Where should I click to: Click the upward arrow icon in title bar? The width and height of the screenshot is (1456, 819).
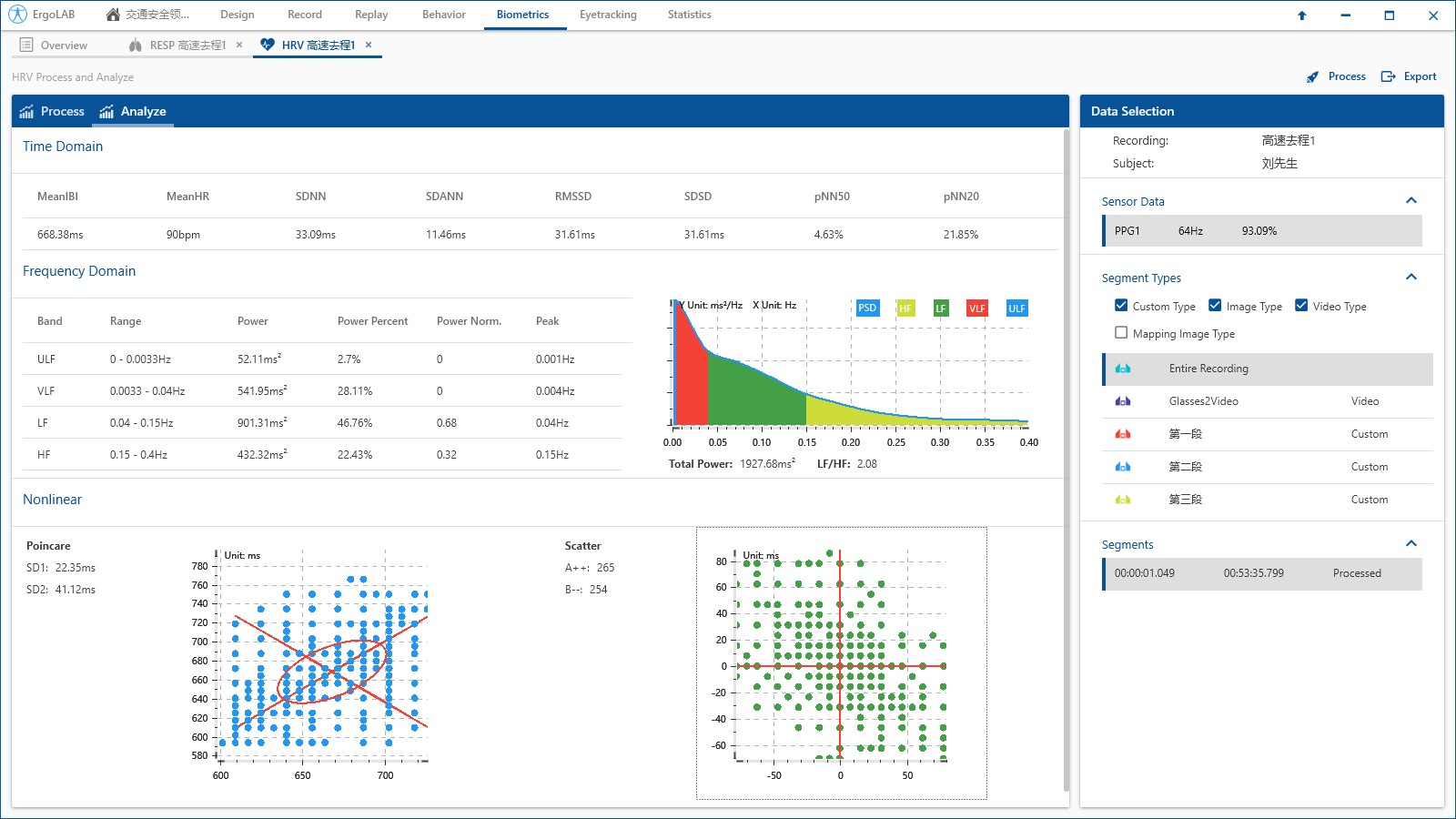[1301, 15]
